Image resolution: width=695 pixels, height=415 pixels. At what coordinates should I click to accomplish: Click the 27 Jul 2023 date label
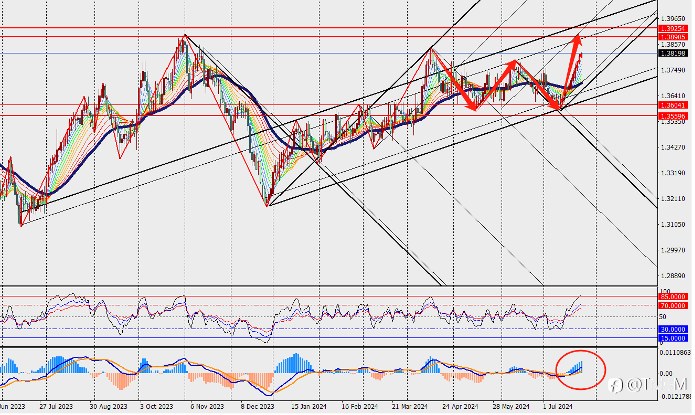(x=56, y=406)
